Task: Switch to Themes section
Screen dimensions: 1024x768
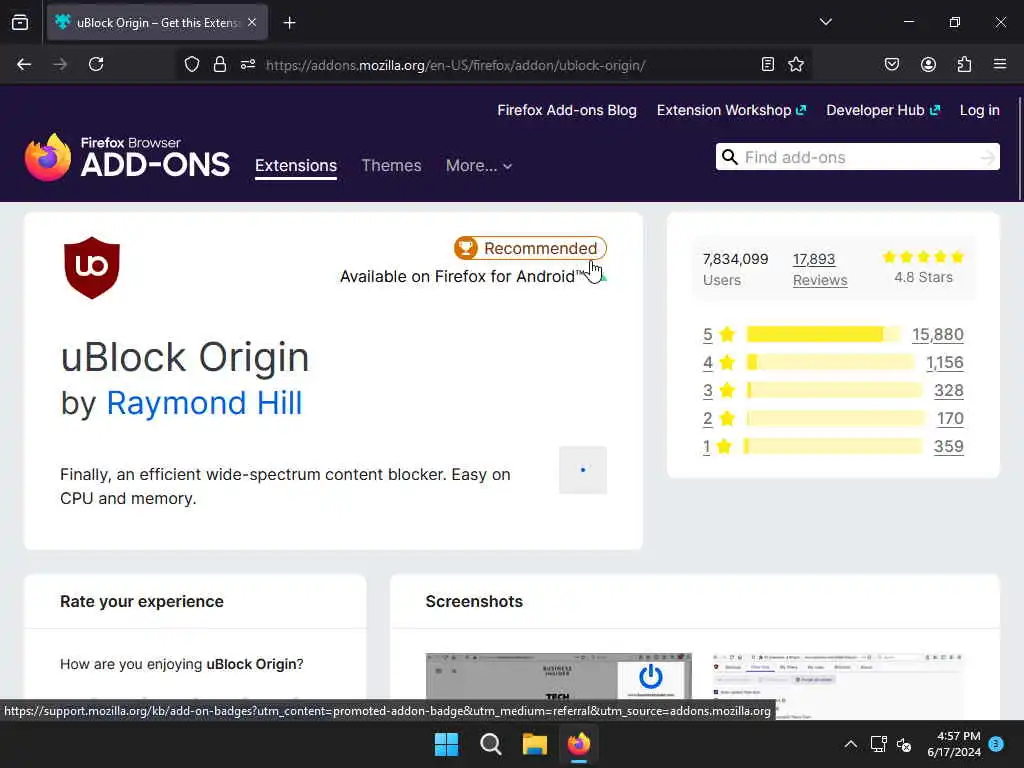Action: 391,165
